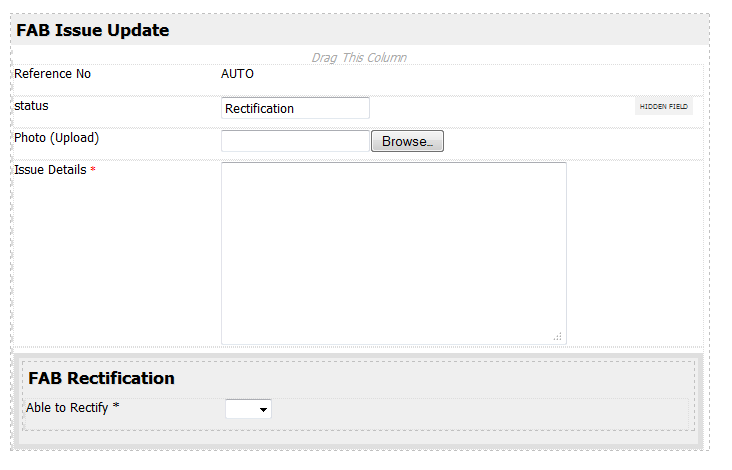Viewport: 732px width, 470px height.
Task: Click the status field label
Action: click(31, 106)
